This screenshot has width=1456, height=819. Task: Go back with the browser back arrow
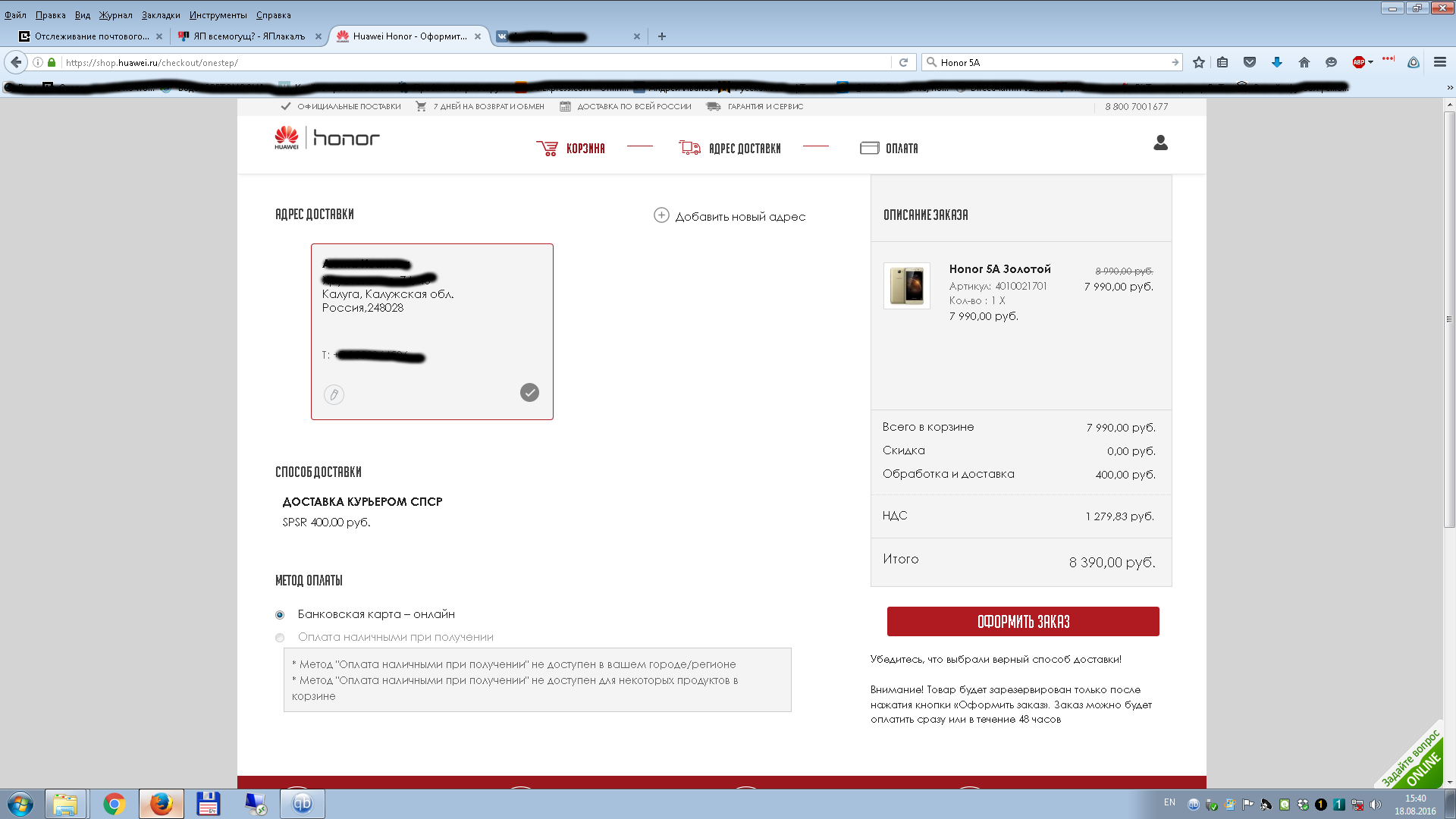pyautogui.click(x=16, y=62)
